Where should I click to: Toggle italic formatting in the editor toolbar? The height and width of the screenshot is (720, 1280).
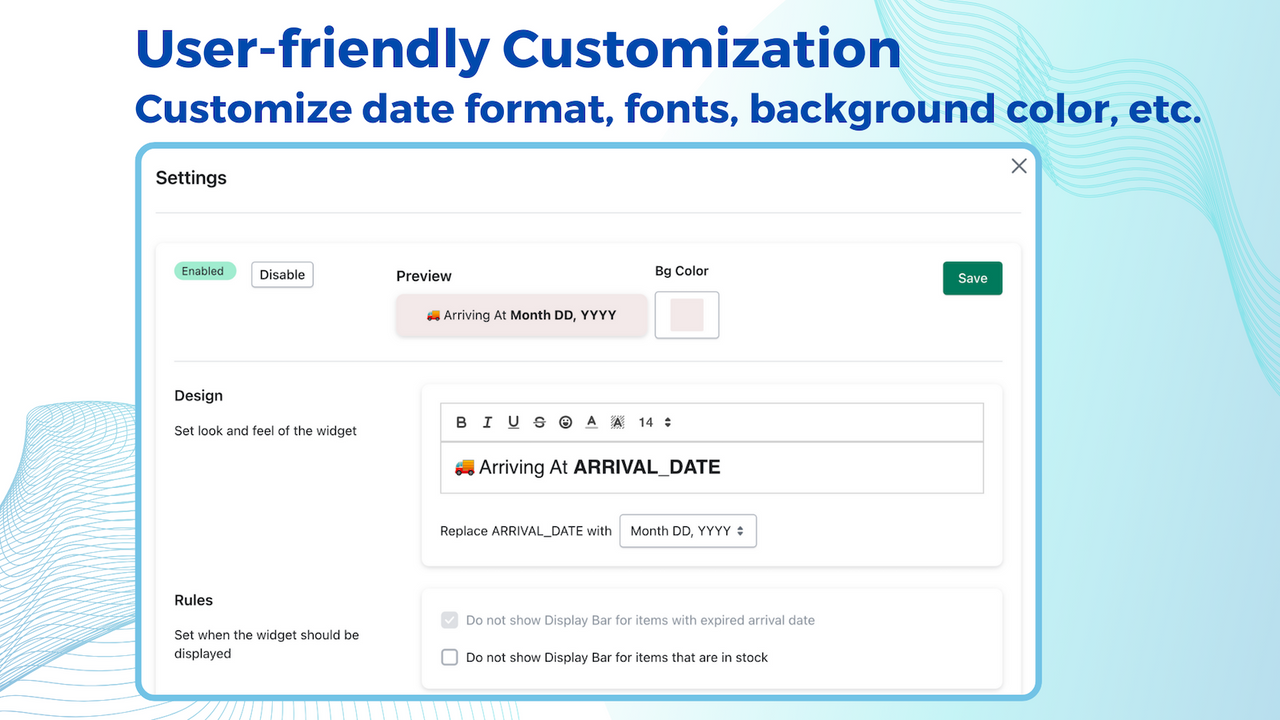[x=487, y=423]
